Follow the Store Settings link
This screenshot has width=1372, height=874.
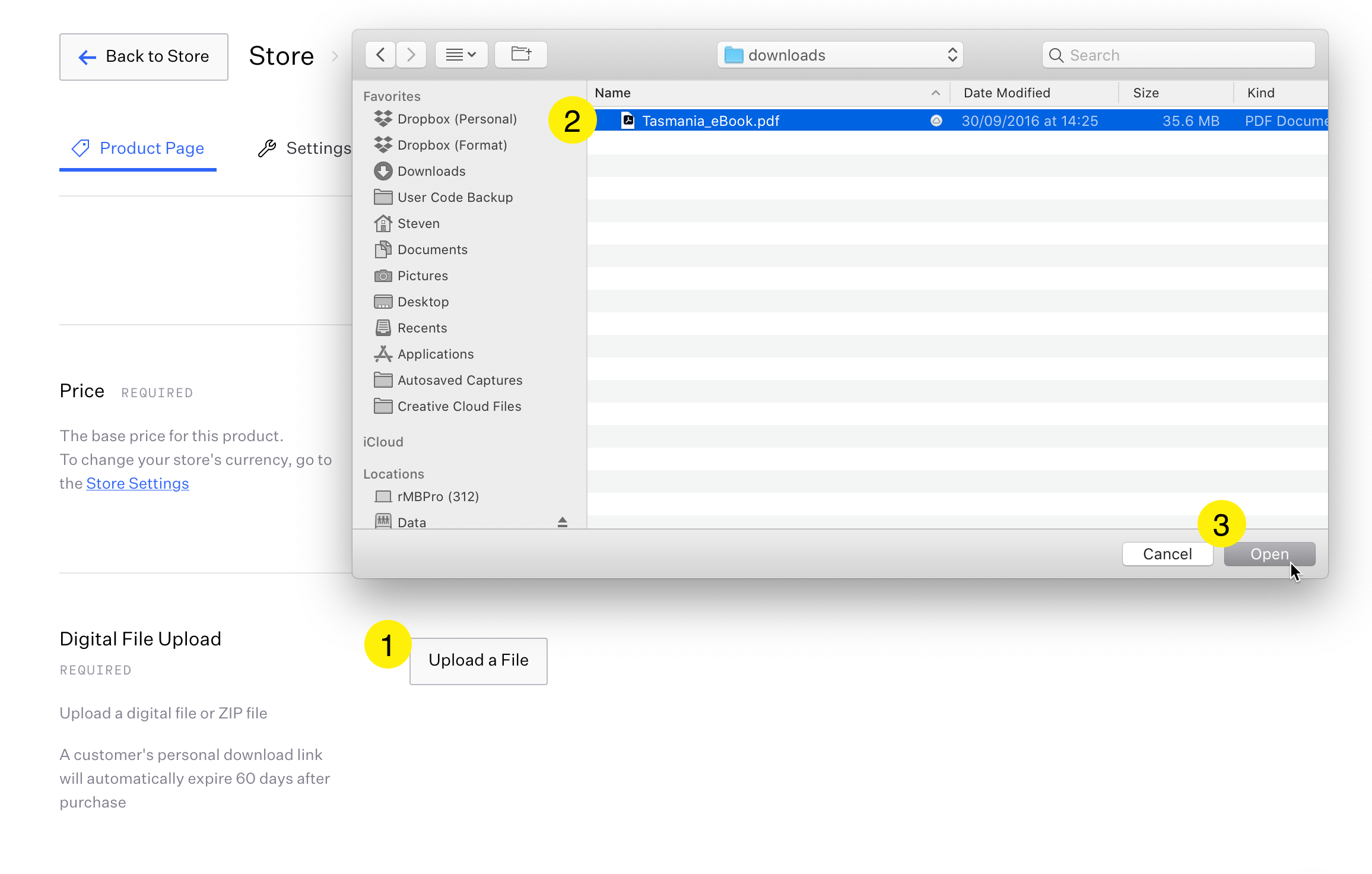coord(138,484)
